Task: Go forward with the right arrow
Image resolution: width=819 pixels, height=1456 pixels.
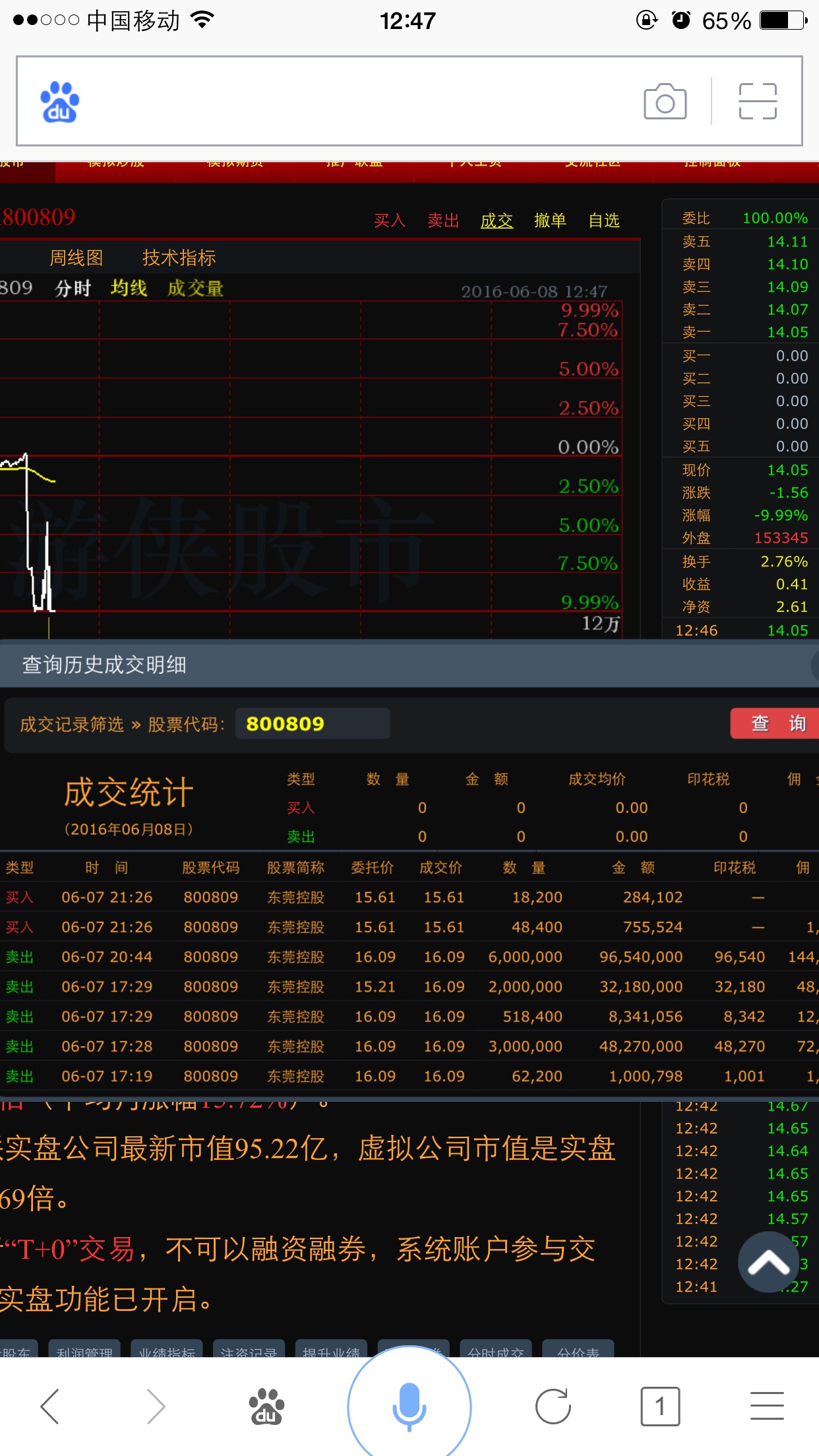Action: point(156,1406)
